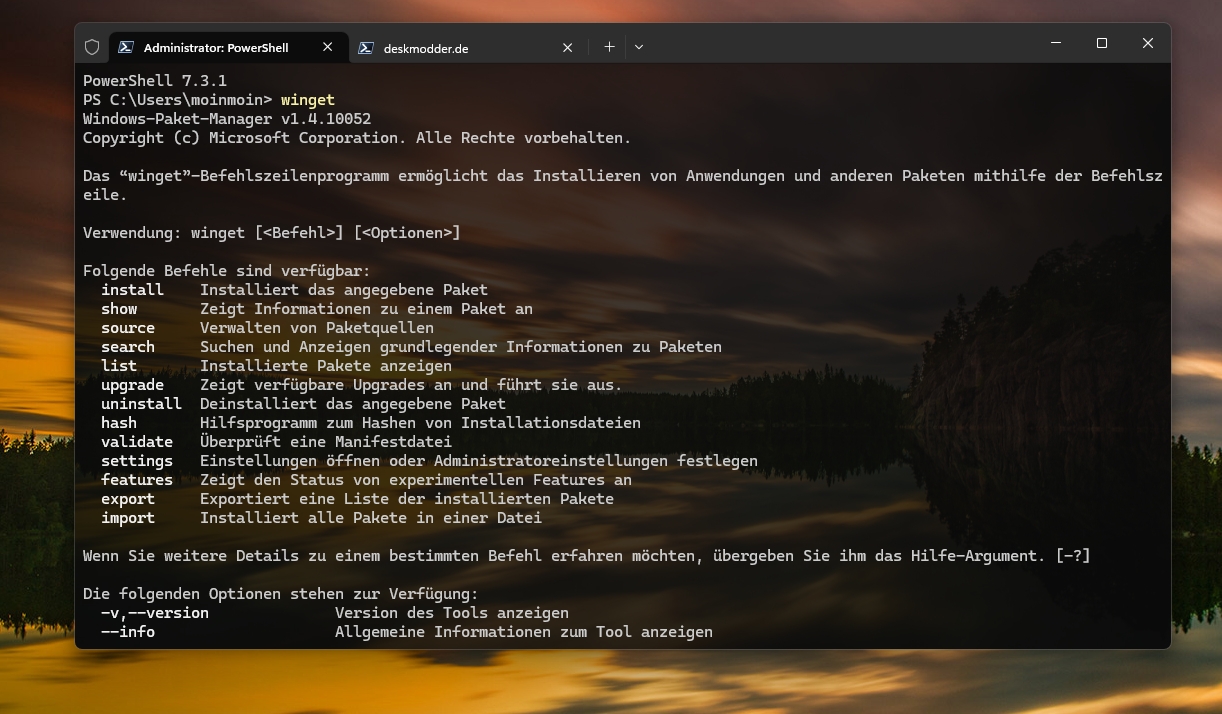Click the 'PowerShell 7.3.1' line
The image size is (1222, 714).
click(x=155, y=81)
